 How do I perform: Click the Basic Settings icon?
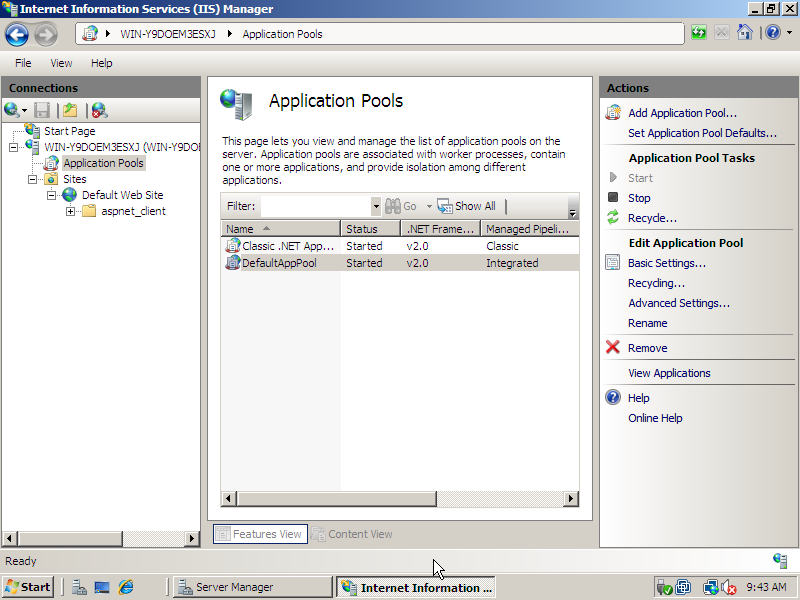tap(613, 262)
